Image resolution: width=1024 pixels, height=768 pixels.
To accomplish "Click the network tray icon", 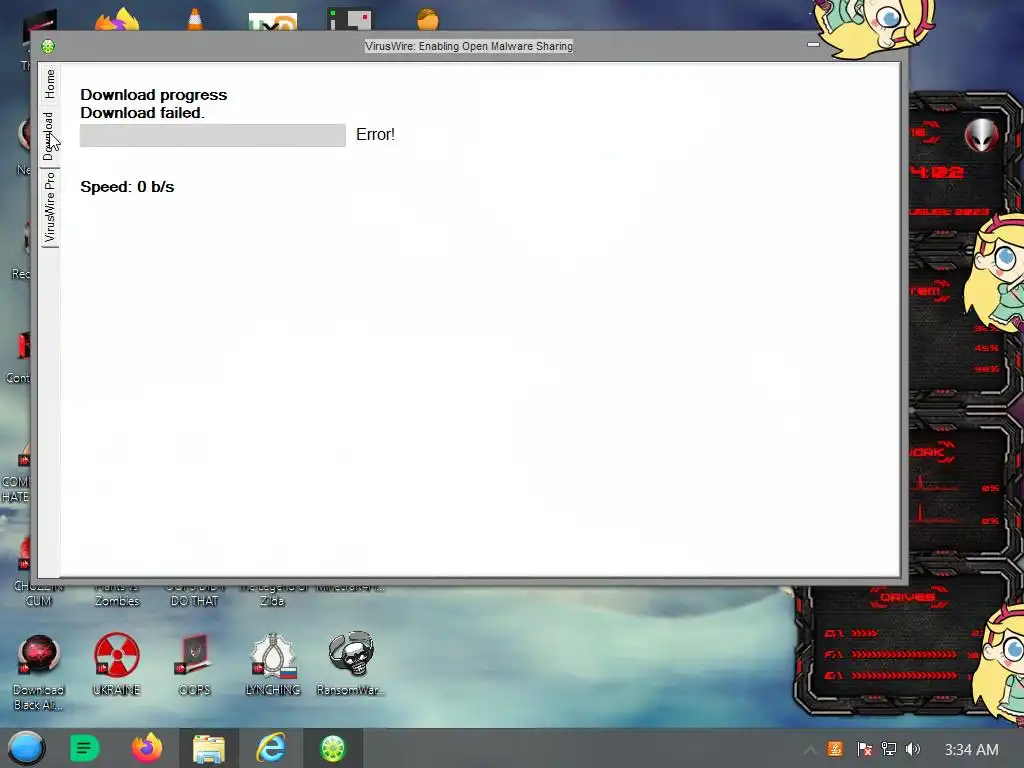I will click(x=889, y=749).
